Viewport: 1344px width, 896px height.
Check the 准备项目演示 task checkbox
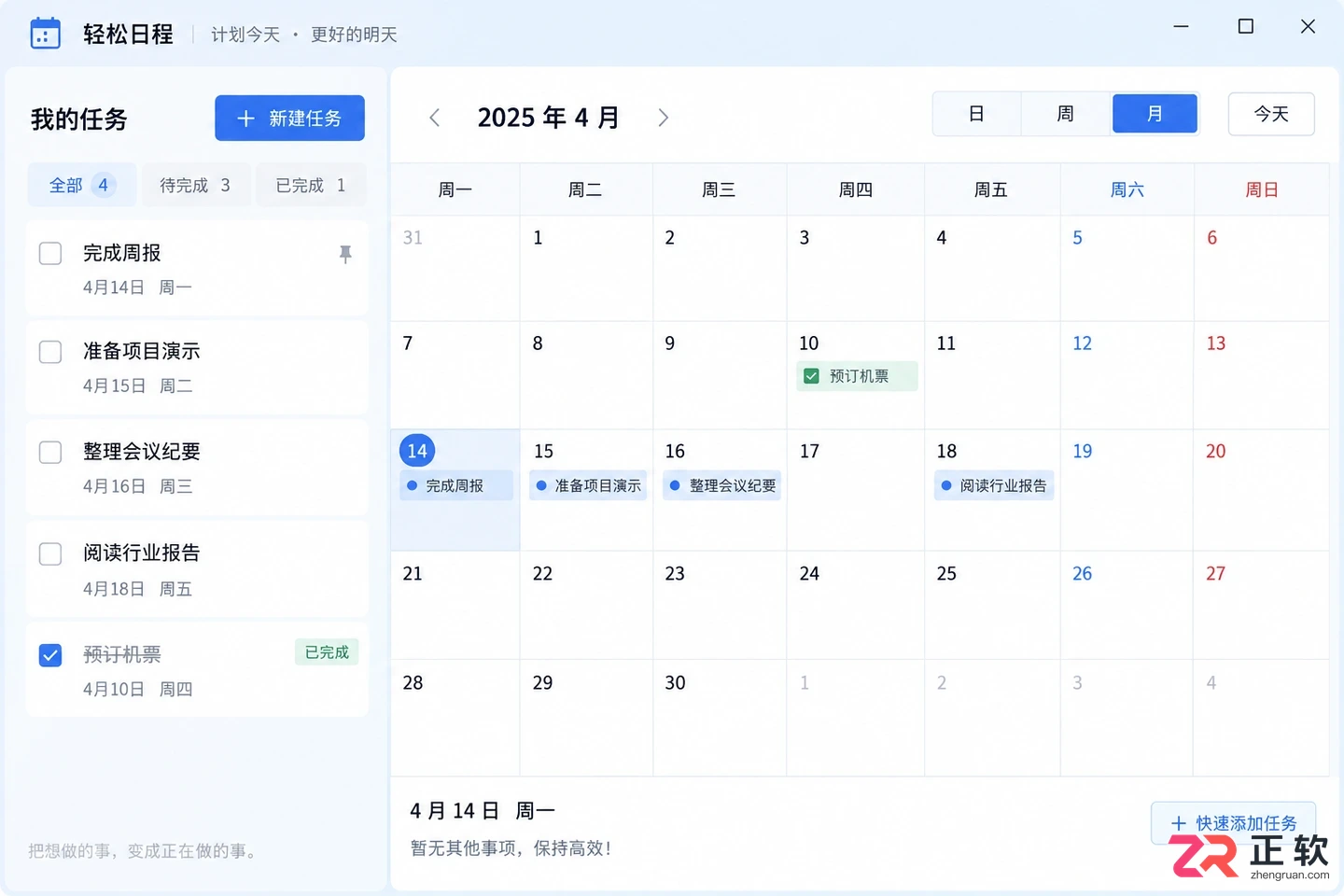coord(50,352)
